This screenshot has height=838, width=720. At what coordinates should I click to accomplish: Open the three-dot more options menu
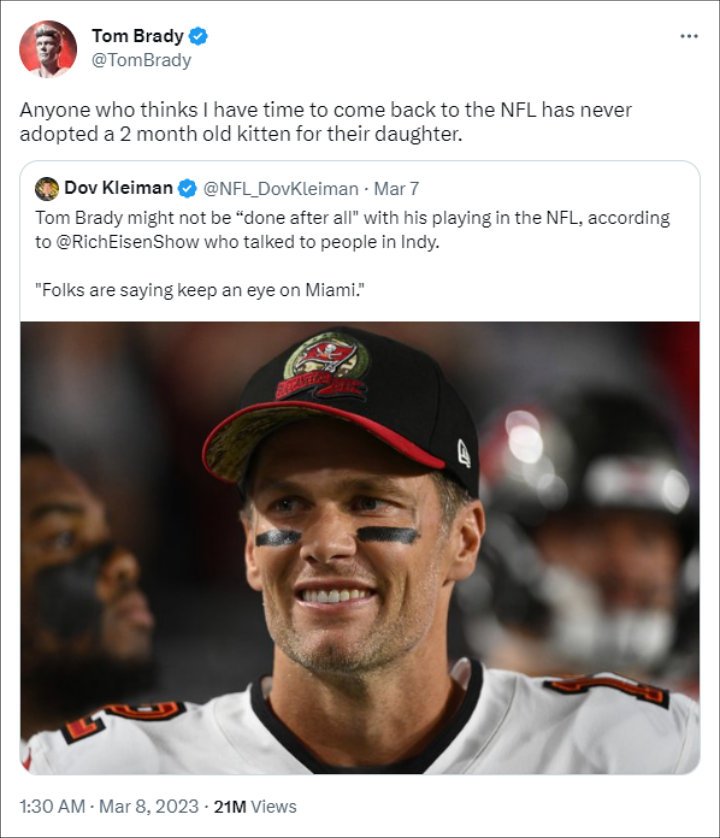point(688,36)
